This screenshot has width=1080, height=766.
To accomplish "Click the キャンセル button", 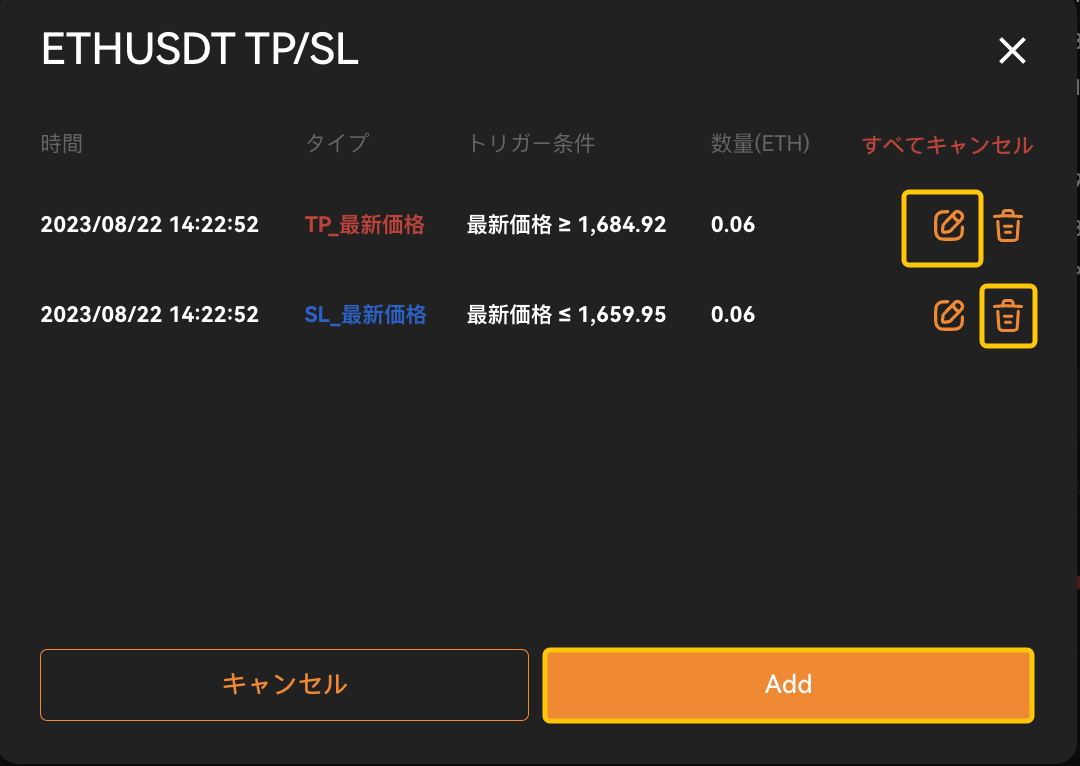I will tap(284, 685).
